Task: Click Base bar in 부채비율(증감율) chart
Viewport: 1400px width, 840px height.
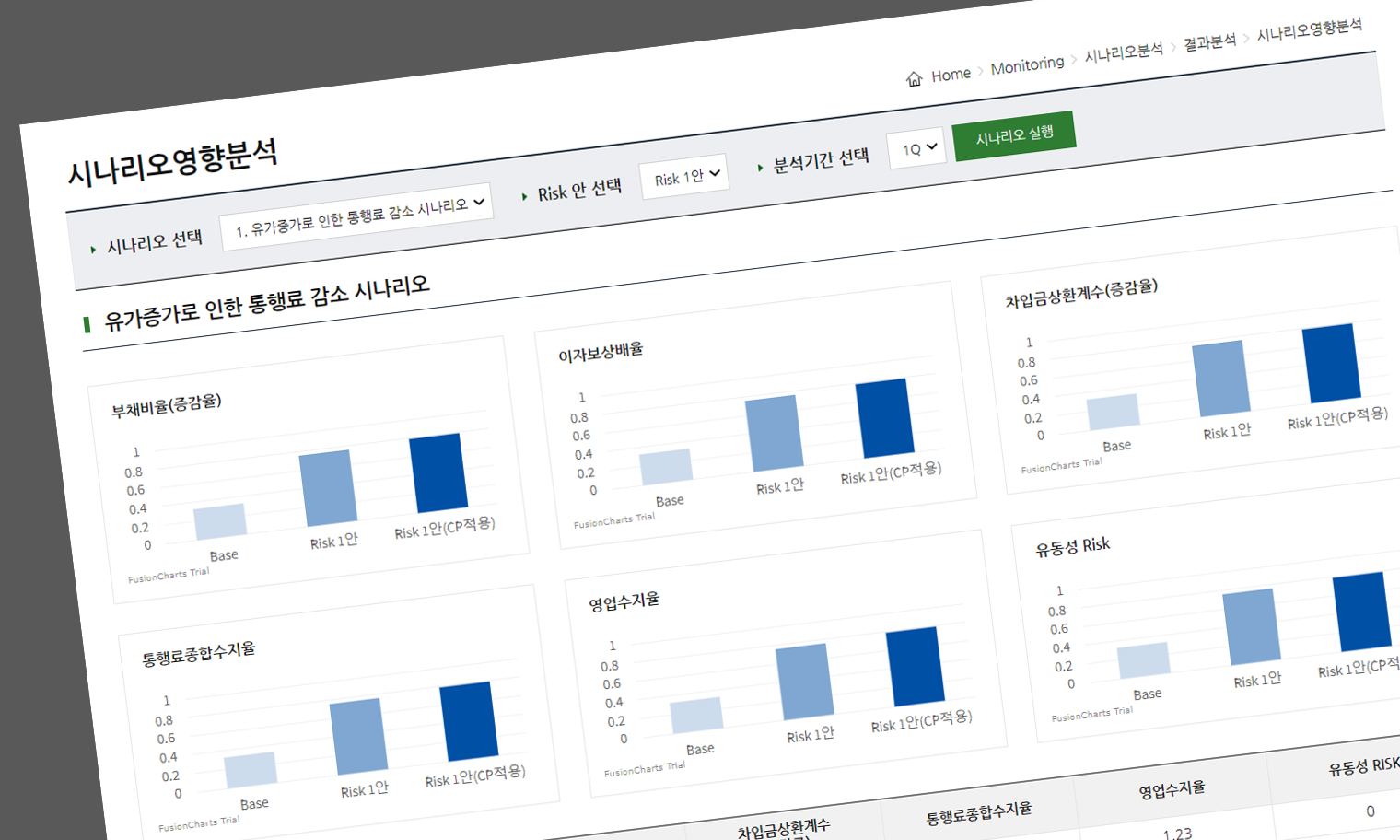Action: (220, 521)
